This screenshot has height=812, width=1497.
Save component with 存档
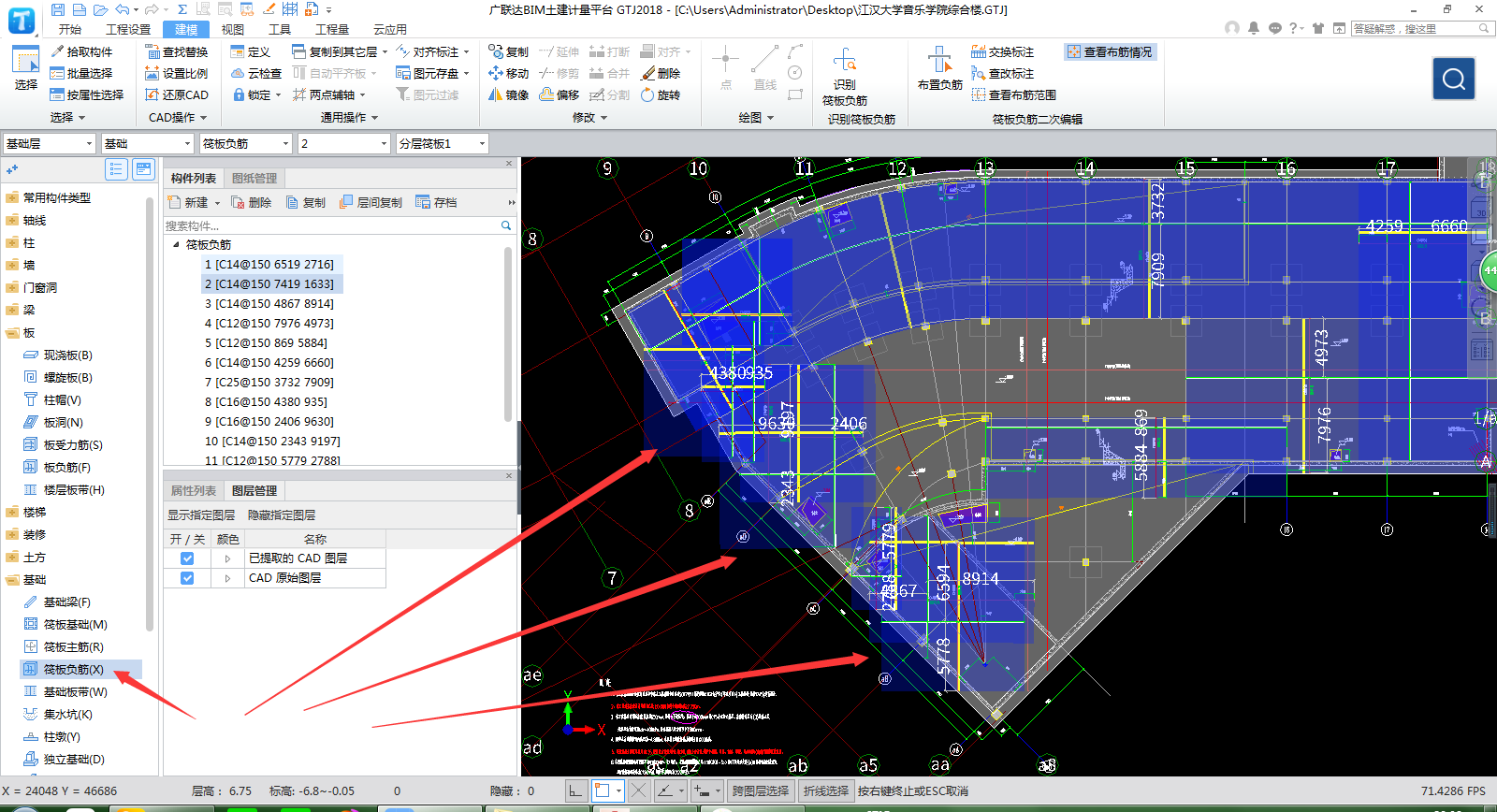click(x=437, y=202)
